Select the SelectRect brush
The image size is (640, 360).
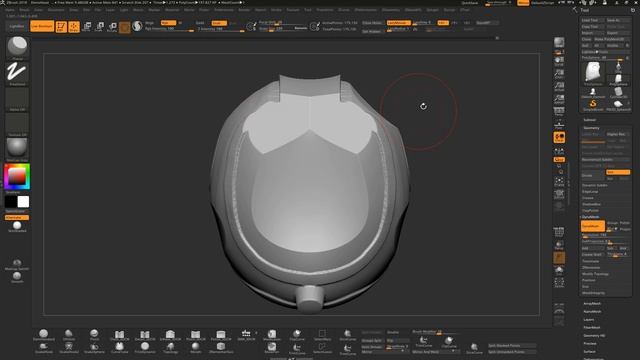(x=322, y=335)
